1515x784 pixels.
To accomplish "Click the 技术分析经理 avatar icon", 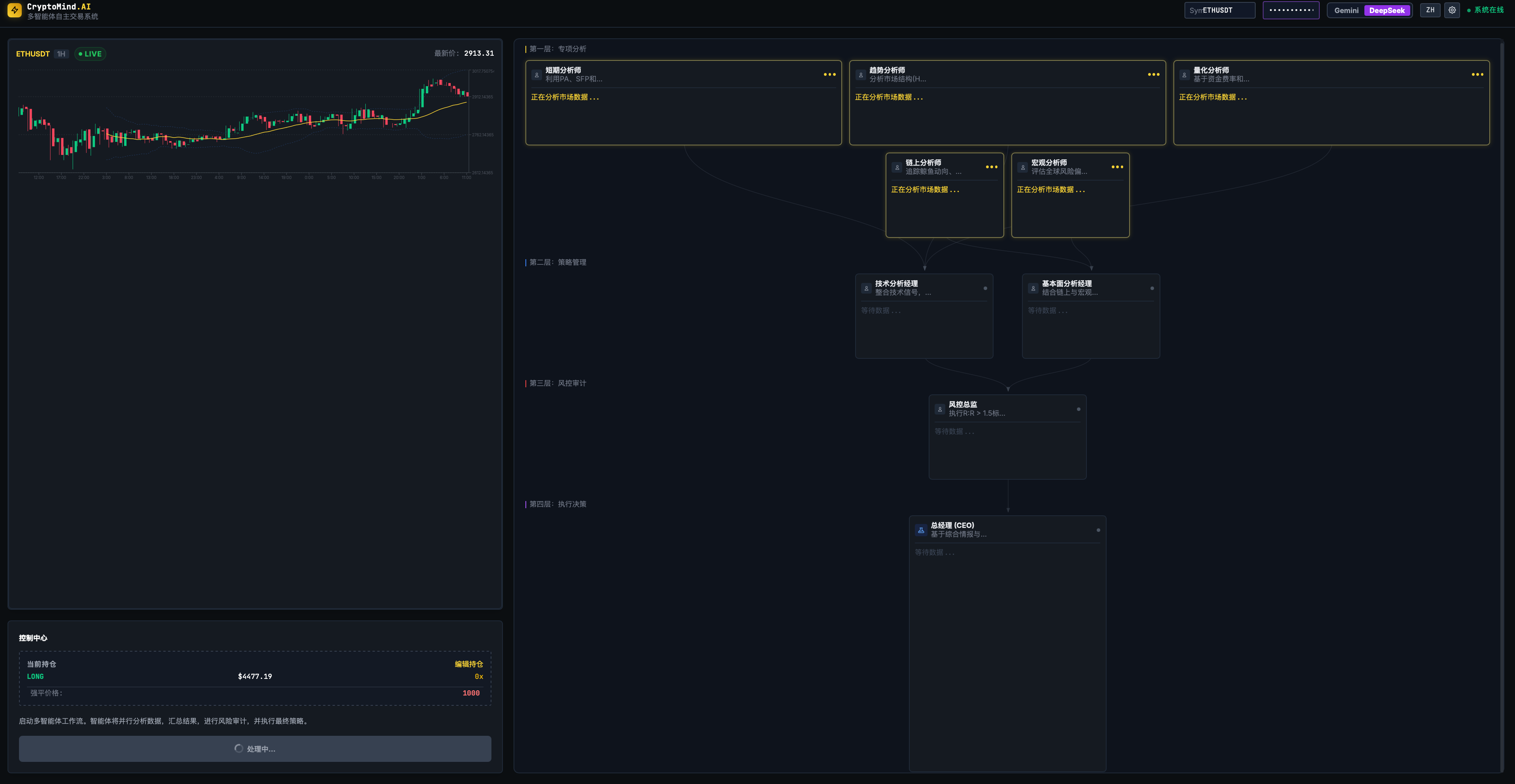I will point(866,288).
